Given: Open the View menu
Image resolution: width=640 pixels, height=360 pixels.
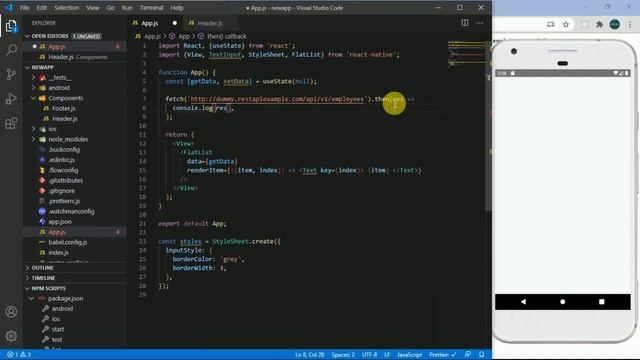Looking at the screenshot, I should (x=93, y=8).
